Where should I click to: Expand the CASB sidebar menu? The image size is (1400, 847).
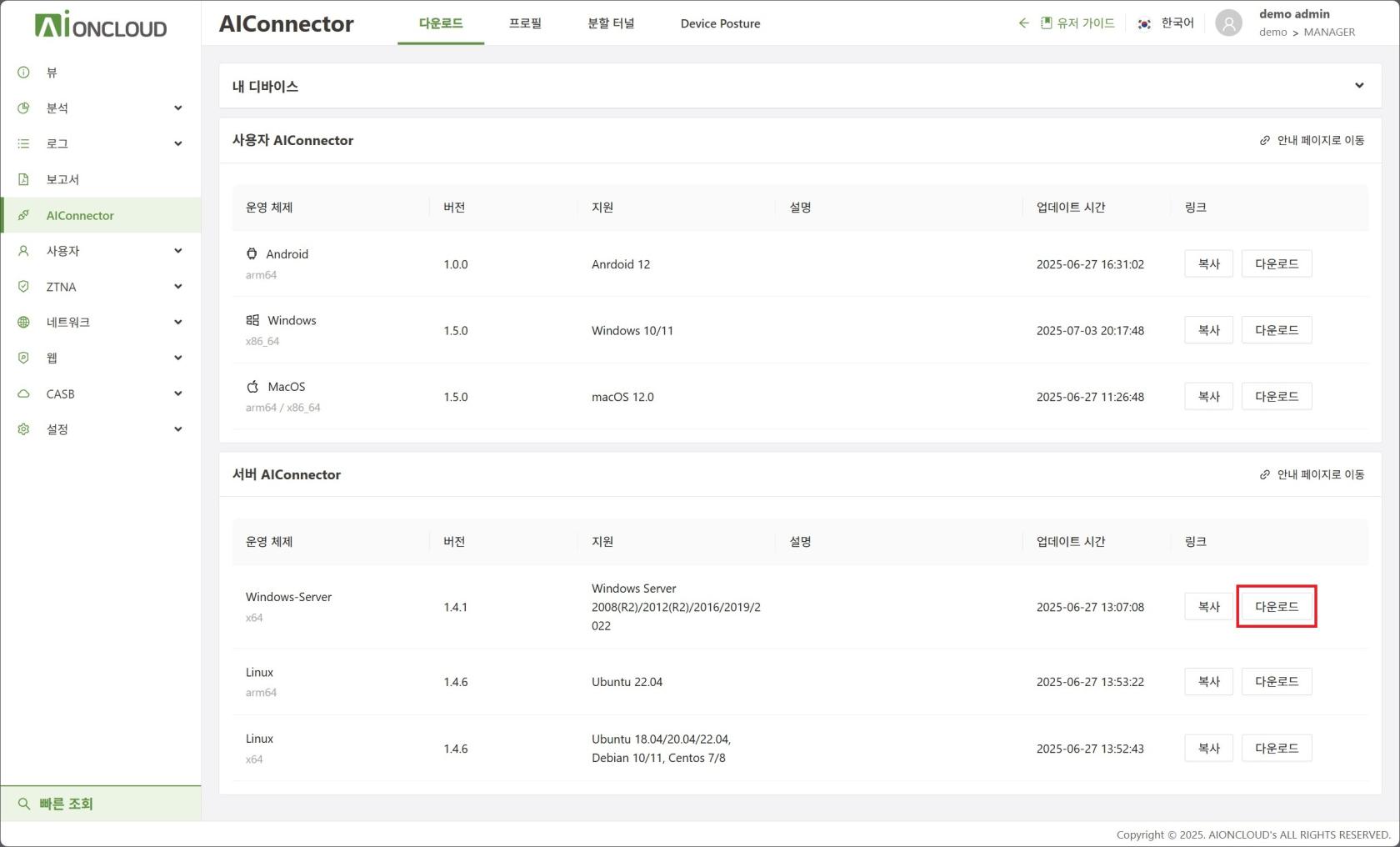coord(177,393)
